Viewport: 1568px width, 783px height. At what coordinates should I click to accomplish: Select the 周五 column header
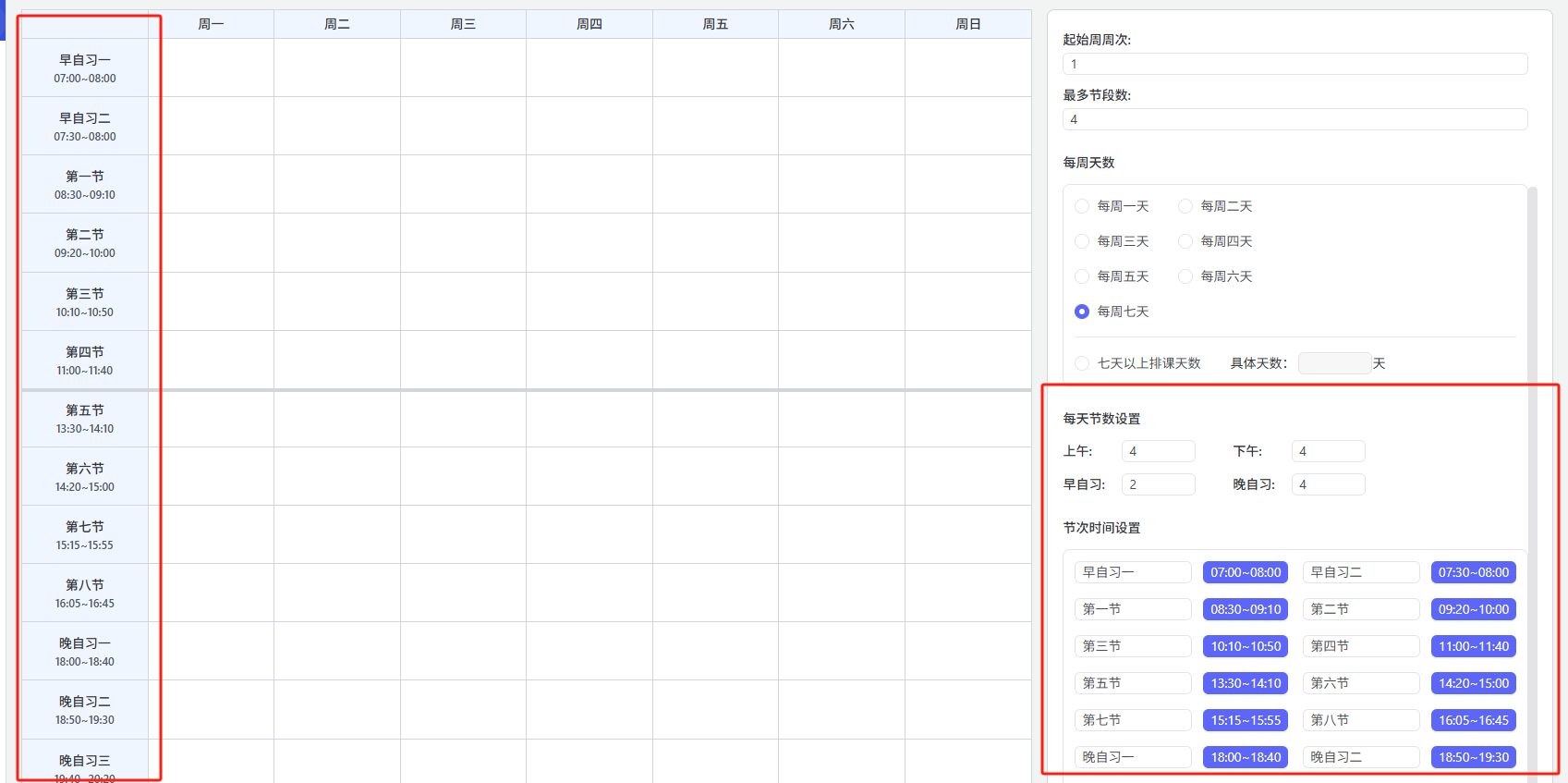click(x=715, y=24)
